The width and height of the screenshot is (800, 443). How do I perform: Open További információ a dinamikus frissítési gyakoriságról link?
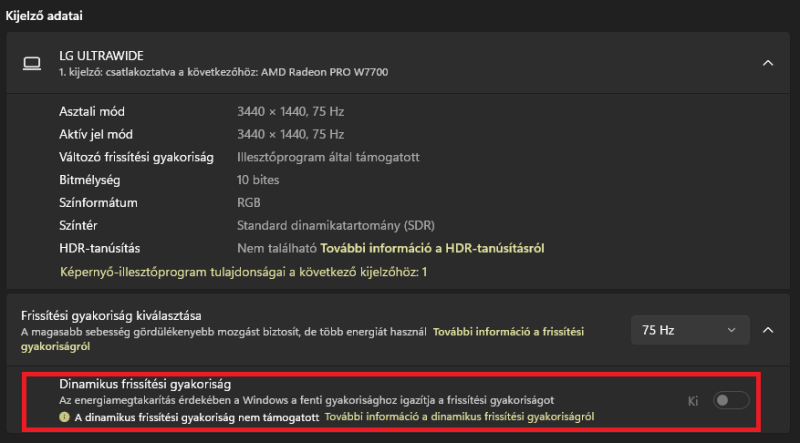[460, 417]
